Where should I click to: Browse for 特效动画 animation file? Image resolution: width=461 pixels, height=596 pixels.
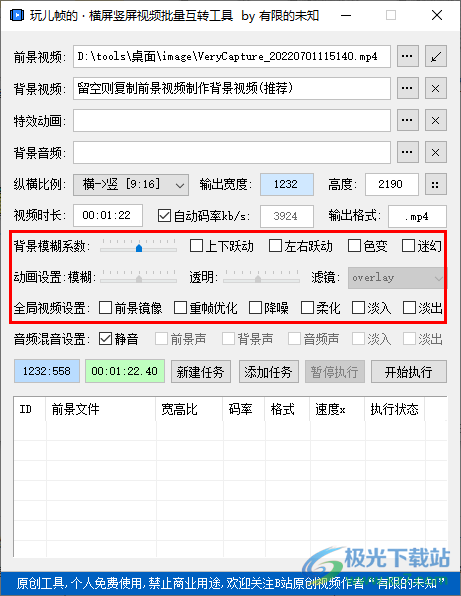[x=408, y=120]
